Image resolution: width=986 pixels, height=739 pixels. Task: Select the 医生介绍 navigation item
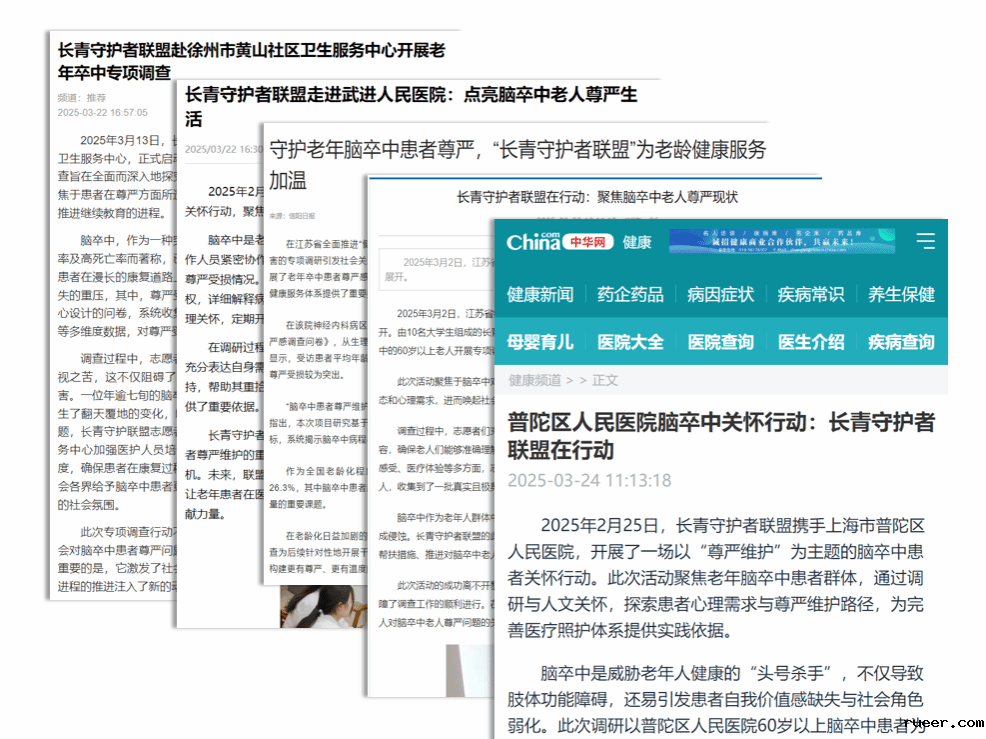[x=810, y=342]
